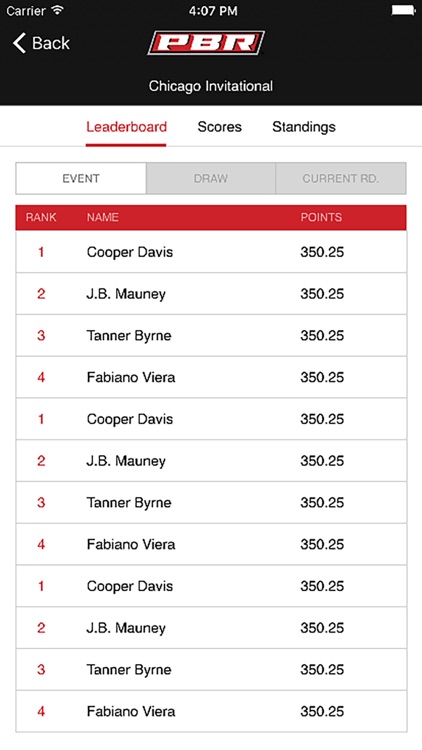This screenshot has height=750, width=422.
Task: Switch to the Standings tab
Action: point(304,127)
